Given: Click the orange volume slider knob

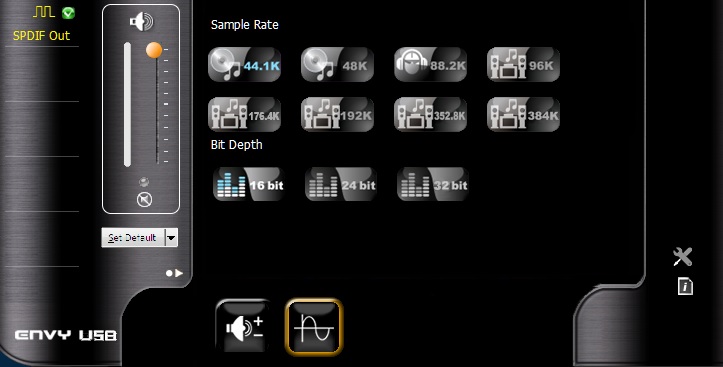Looking at the screenshot, I should pyautogui.click(x=154, y=50).
